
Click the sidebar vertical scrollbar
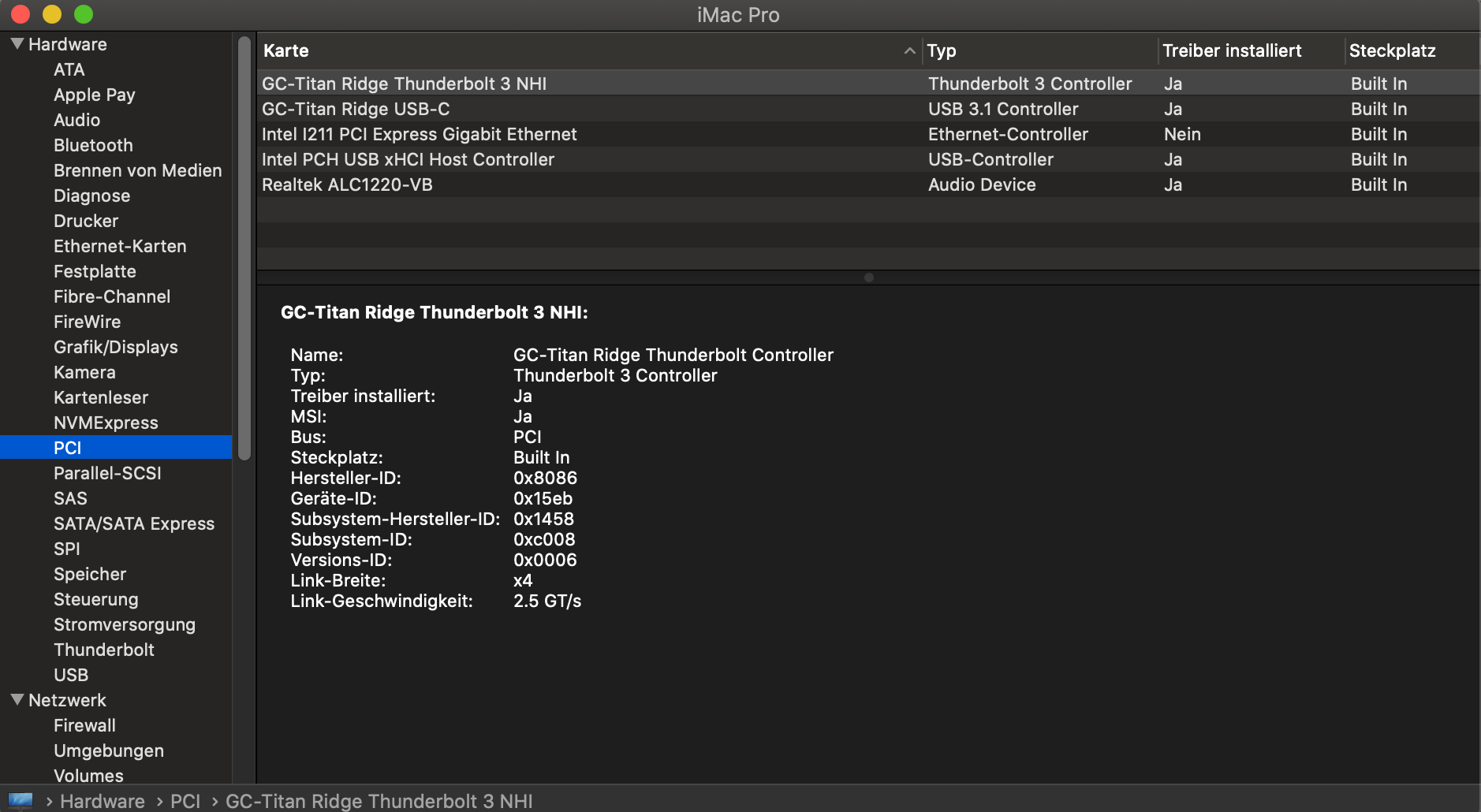click(244, 248)
